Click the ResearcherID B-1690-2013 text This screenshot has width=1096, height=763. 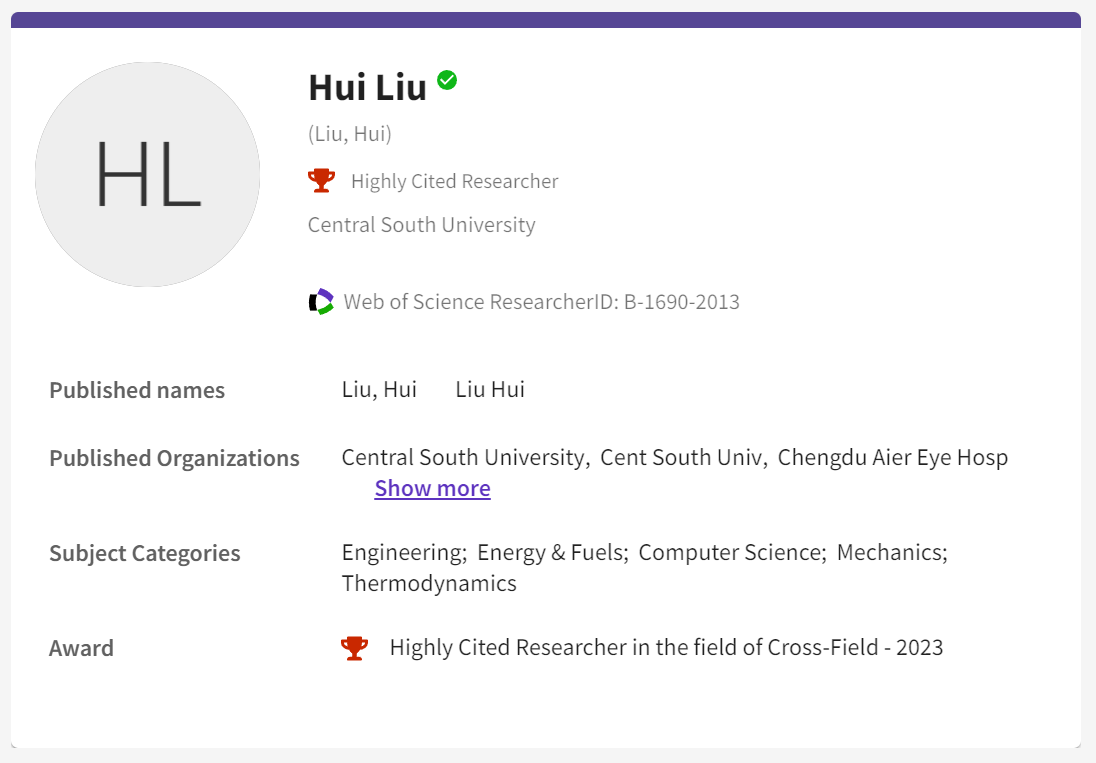tap(541, 302)
